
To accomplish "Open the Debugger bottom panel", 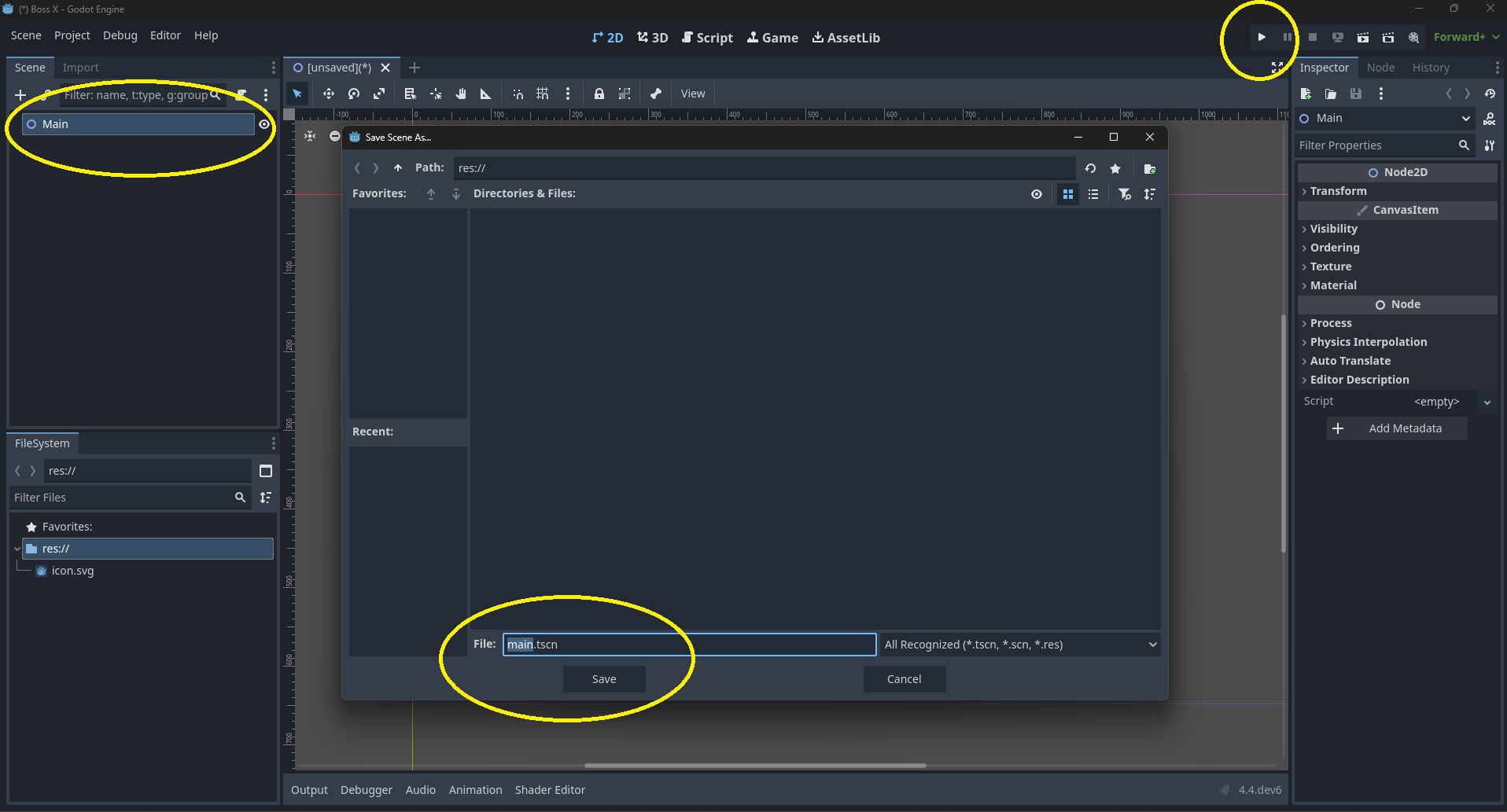I will (367, 790).
